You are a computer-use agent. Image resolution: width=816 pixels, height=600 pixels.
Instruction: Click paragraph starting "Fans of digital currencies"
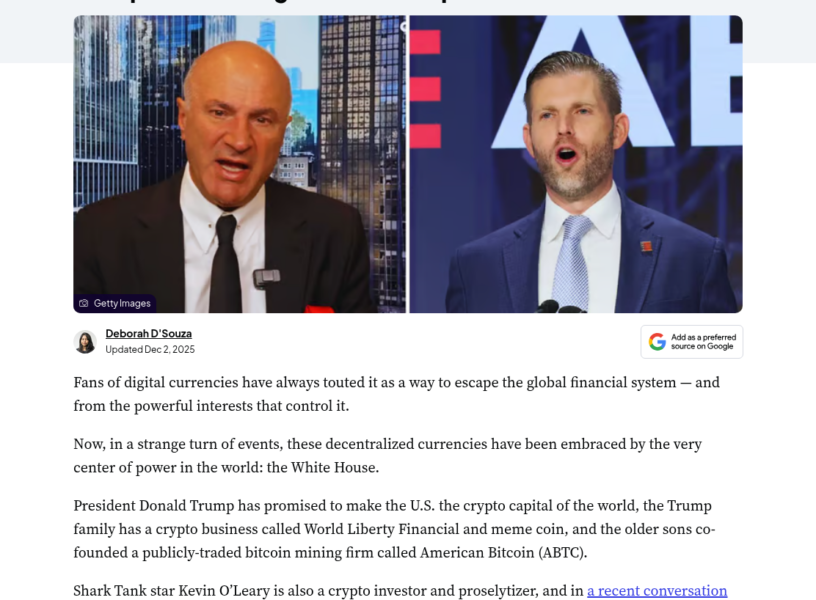[397, 394]
